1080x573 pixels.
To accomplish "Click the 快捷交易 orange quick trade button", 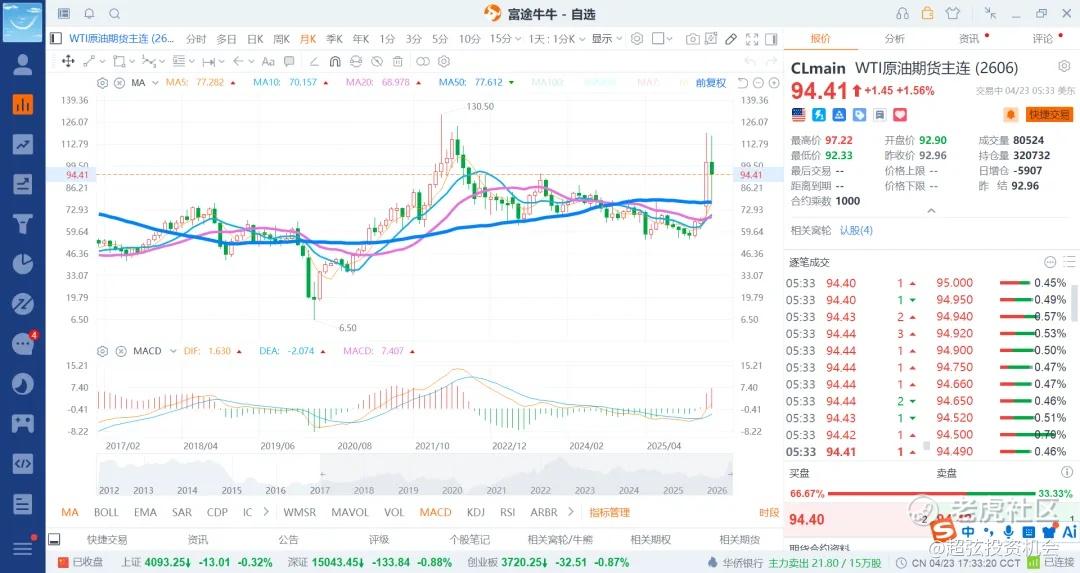I will (1049, 114).
